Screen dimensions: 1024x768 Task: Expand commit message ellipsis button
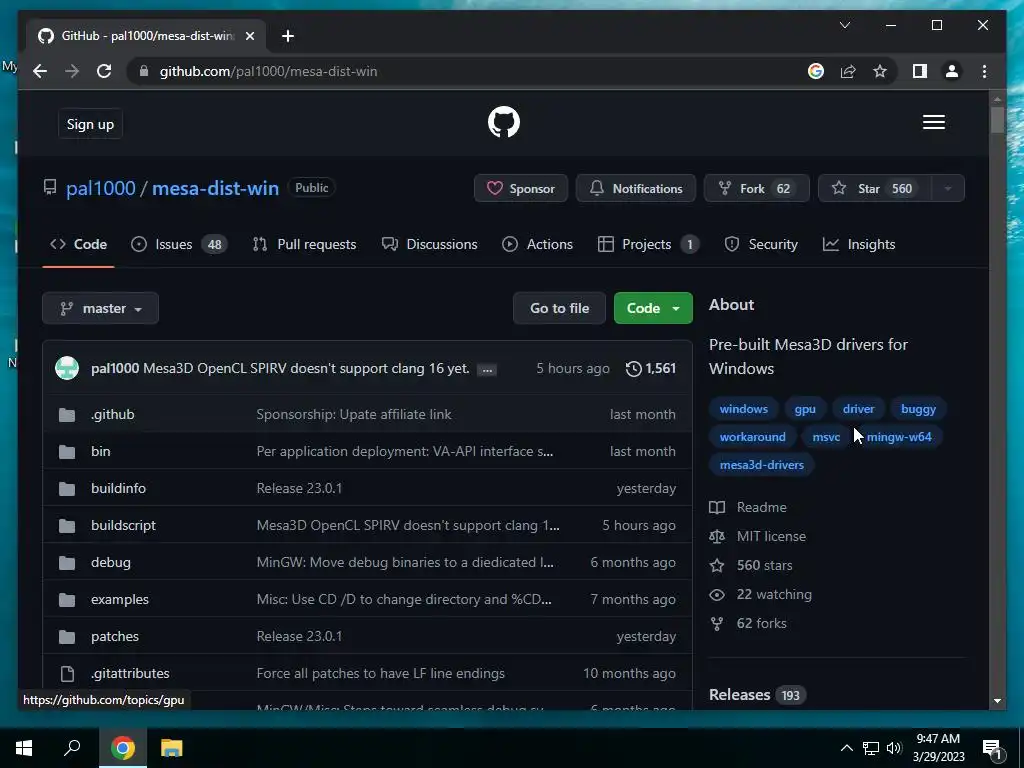click(x=487, y=370)
